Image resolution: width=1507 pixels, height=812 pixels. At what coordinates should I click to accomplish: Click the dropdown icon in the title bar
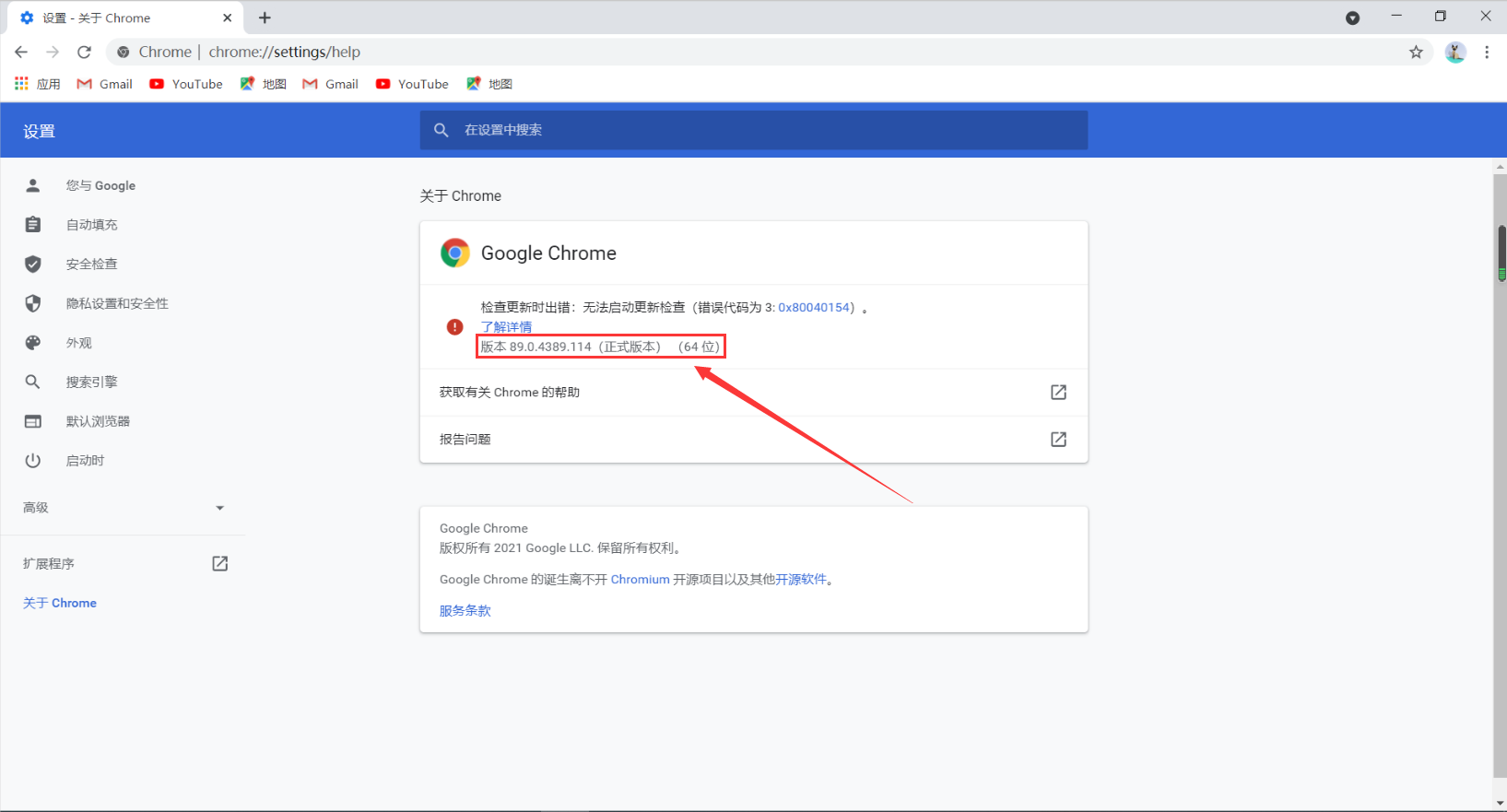[1352, 18]
